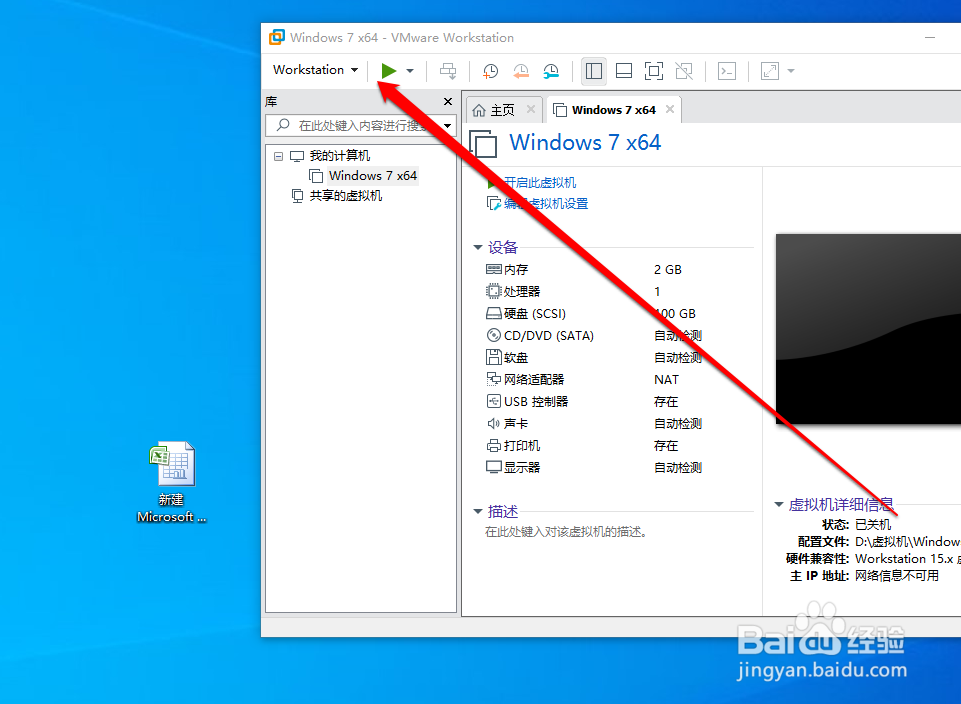Viewport: 961px width, 704px height.
Task: Select 共享的虚拟机 in library tree
Action: click(x=346, y=196)
